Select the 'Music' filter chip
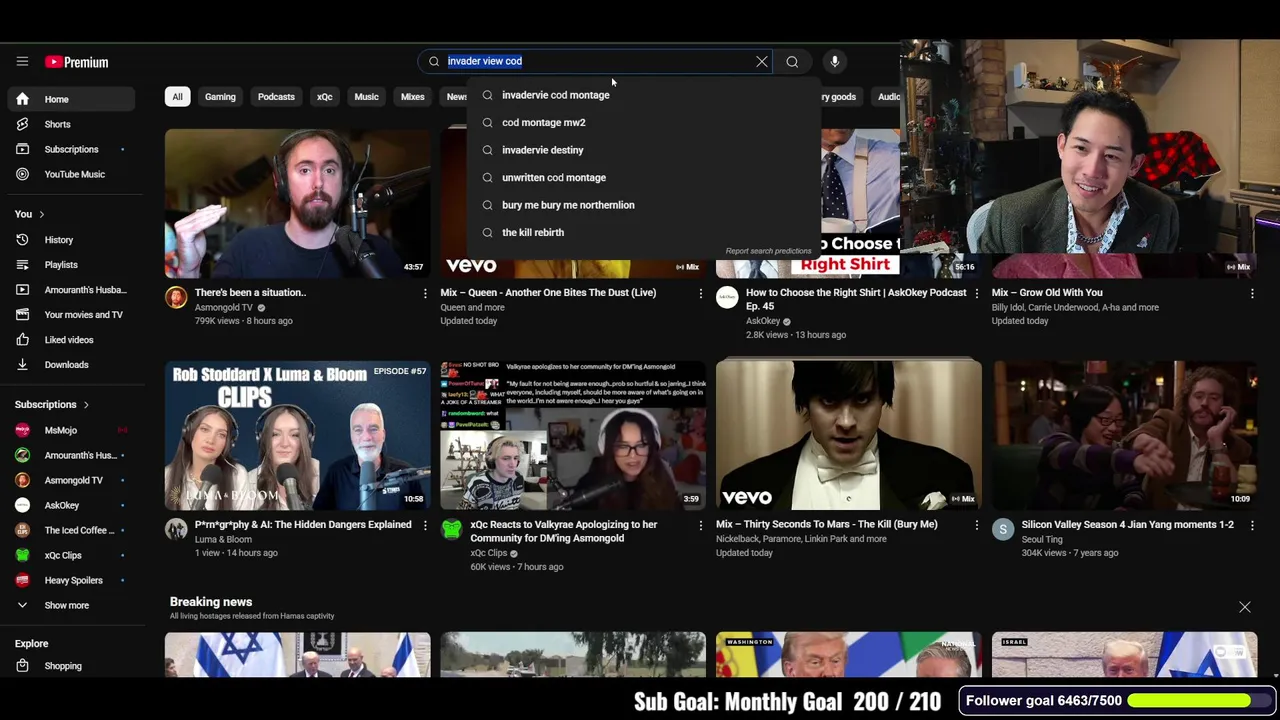The image size is (1280, 720). (366, 97)
